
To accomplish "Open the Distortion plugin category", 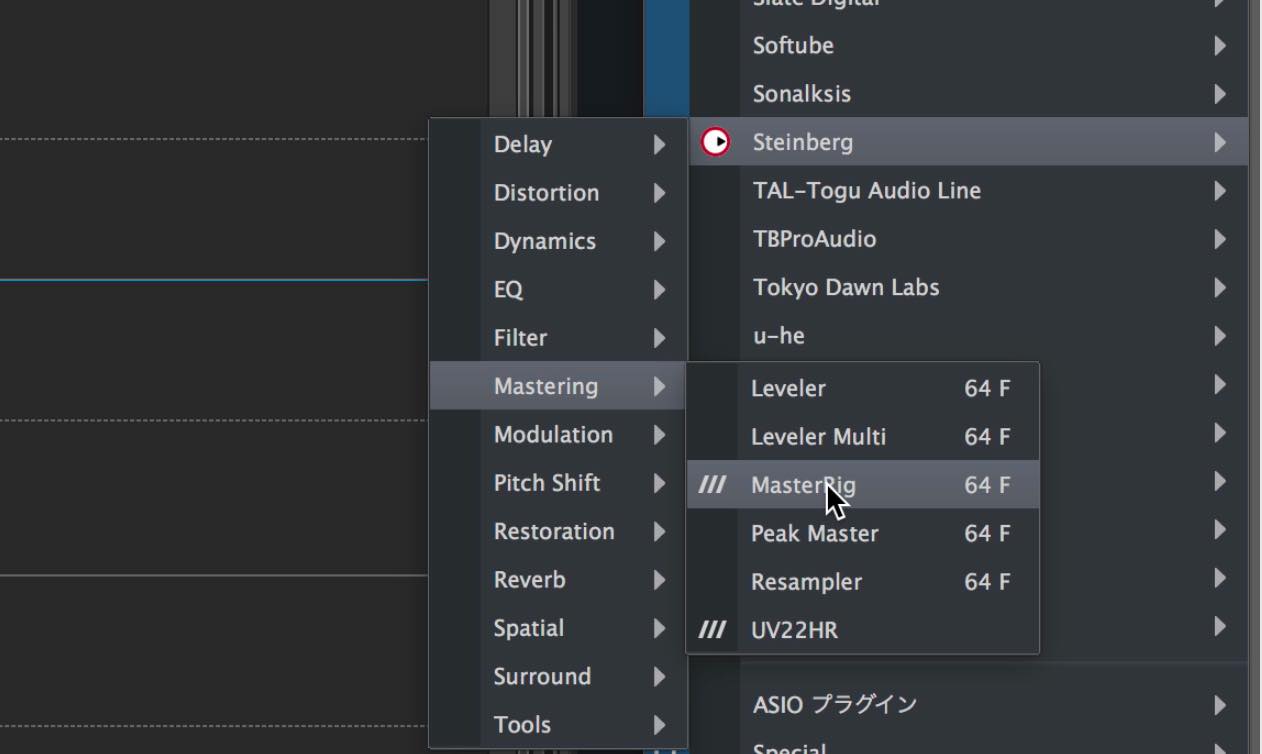I will click(x=558, y=192).
